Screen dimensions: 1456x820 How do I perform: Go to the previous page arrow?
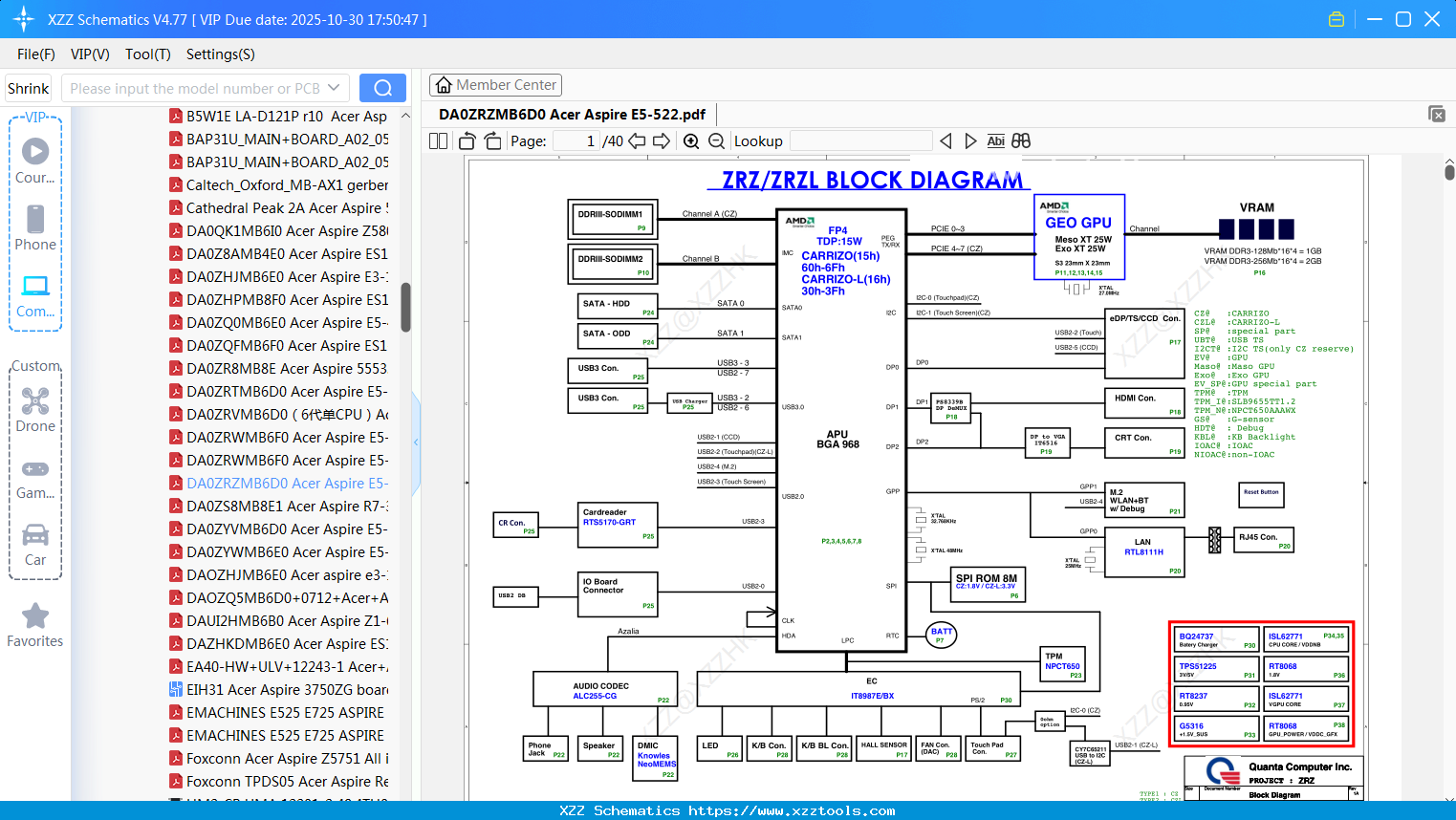point(637,141)
